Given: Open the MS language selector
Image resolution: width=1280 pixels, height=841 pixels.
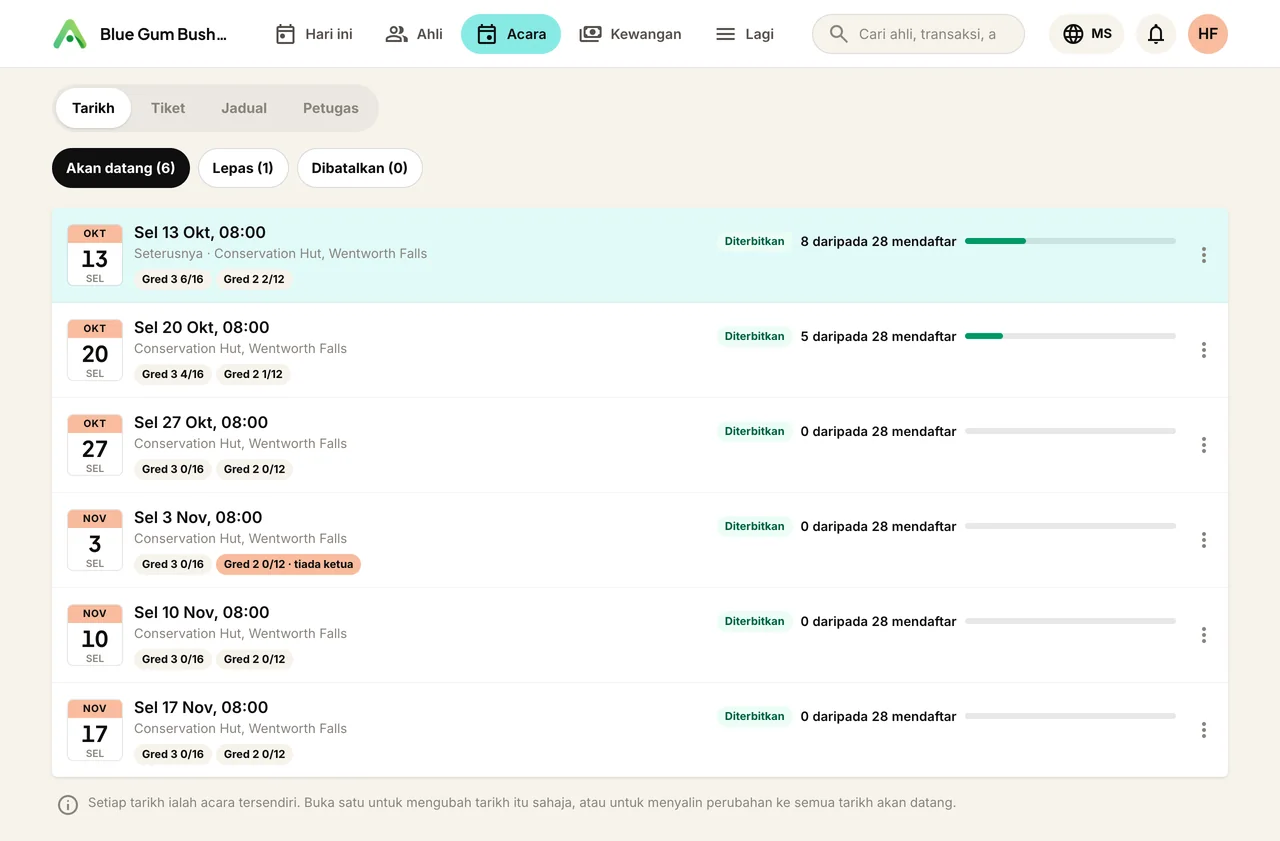Looking at the screenshot, I should pyautogui.click(x=1087, y=34).
